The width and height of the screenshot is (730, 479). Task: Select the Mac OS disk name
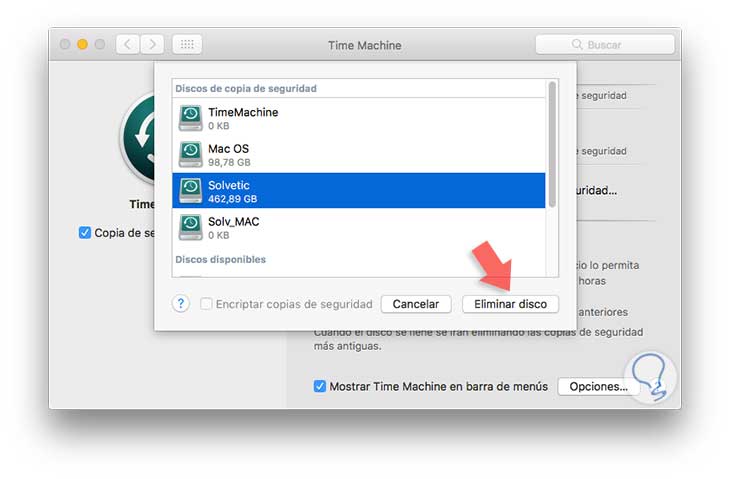229,149
